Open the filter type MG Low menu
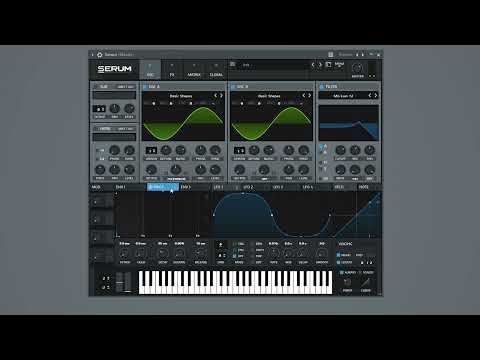The width and height of the screenshot is (480, 360). pos(343,96)
